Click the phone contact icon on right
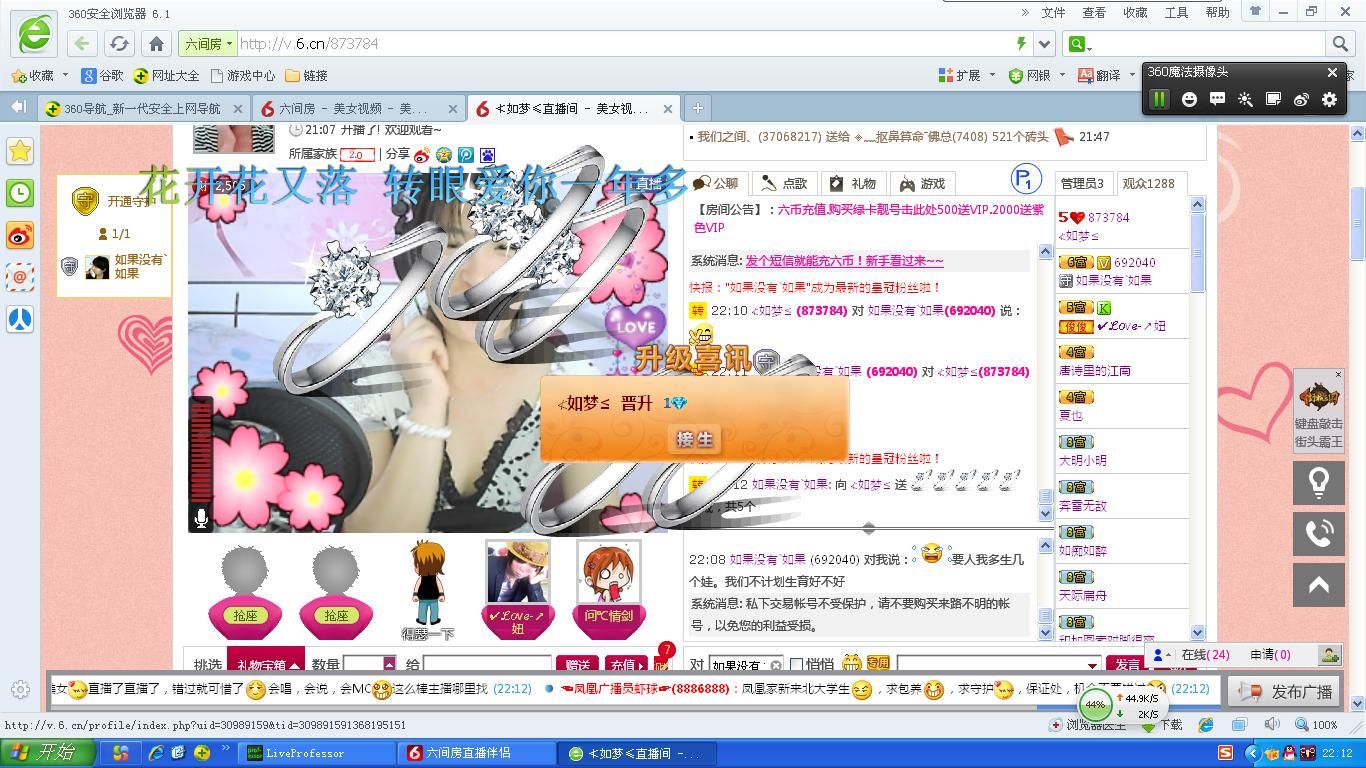The height and width of the screenshot is (768, 1366). pos(1319,533)
